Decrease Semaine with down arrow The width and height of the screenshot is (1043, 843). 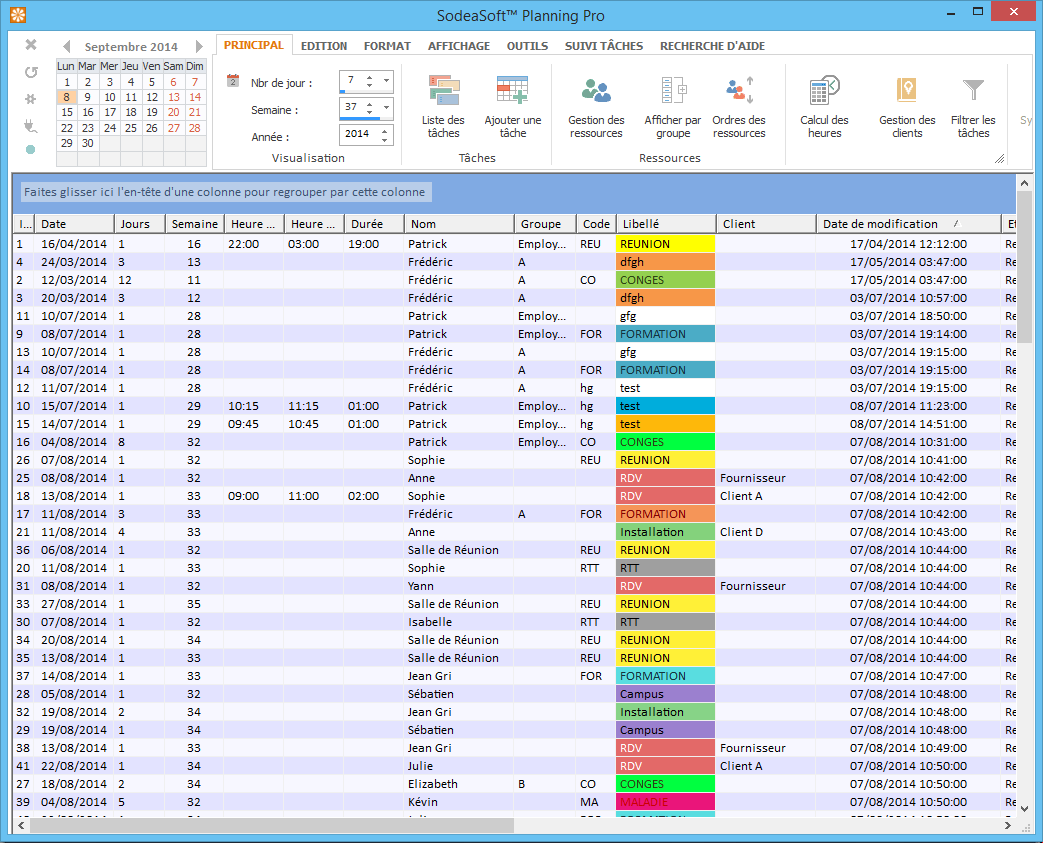(x=370, y=111)
